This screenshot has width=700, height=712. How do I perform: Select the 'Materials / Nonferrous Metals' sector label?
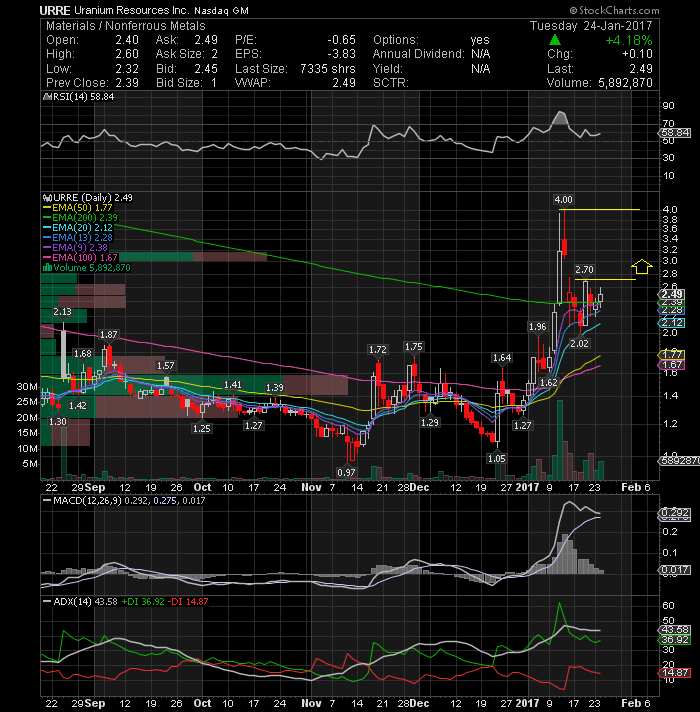tap(126, 26)
